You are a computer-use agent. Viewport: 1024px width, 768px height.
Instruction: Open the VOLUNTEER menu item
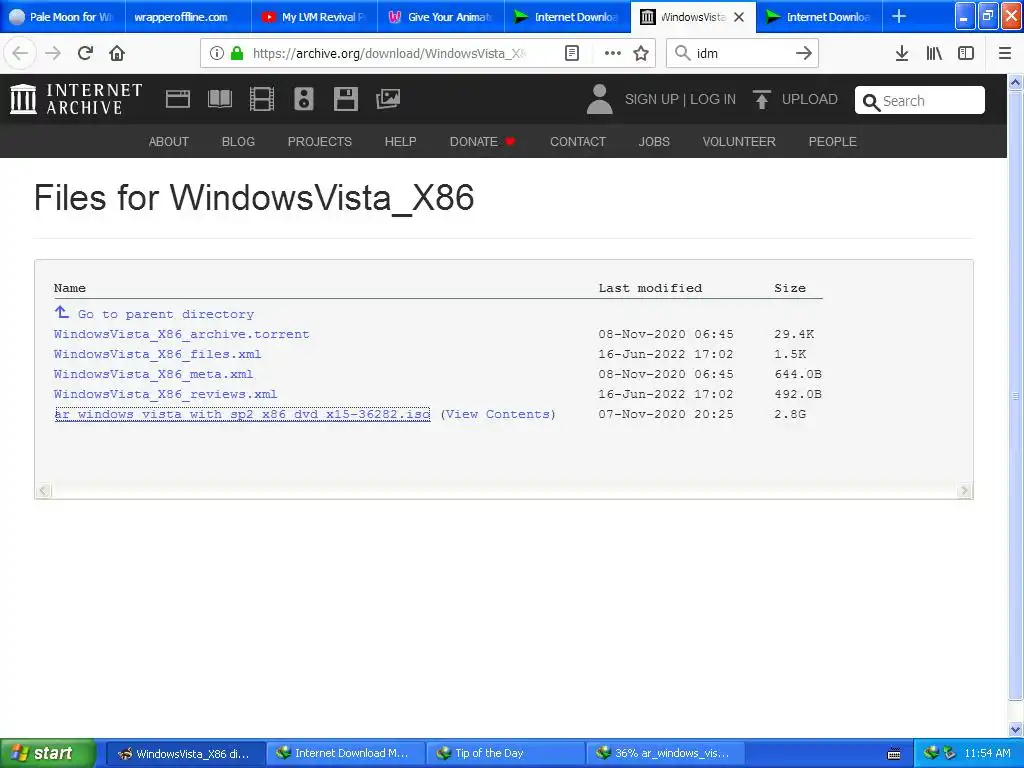pos(739,142)
